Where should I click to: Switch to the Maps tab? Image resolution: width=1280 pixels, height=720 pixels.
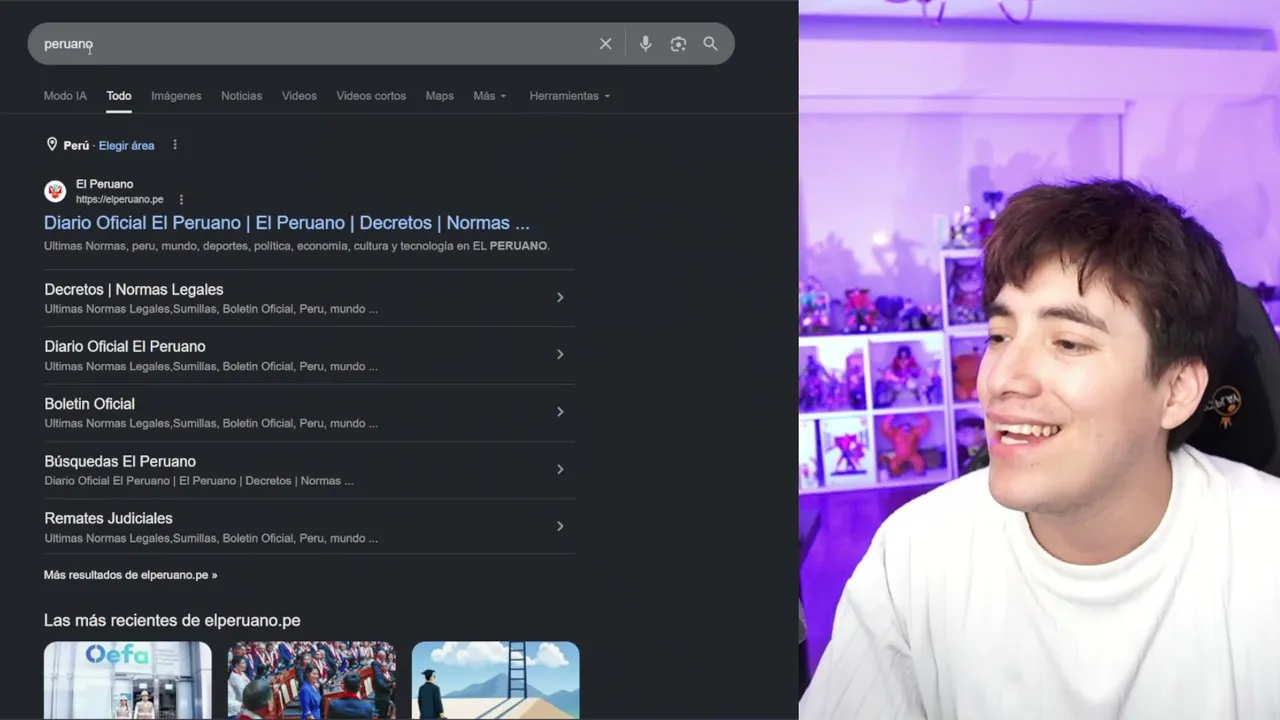point(440,96)
